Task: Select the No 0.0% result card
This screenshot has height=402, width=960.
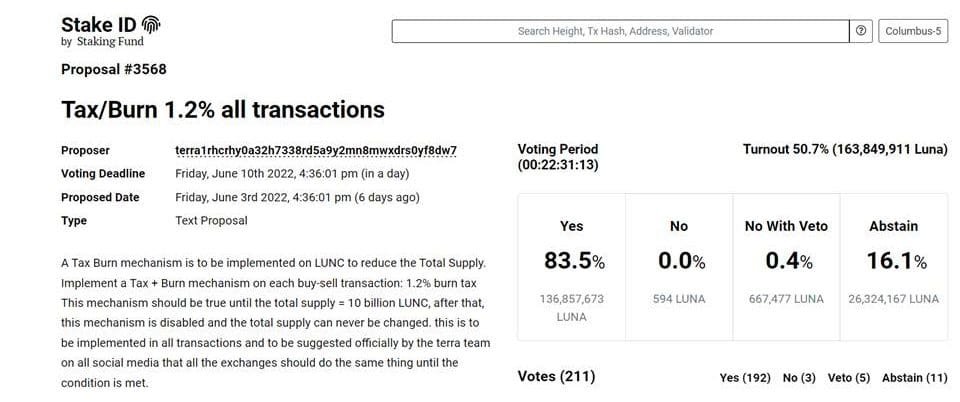Action: (x=679, y=266)
